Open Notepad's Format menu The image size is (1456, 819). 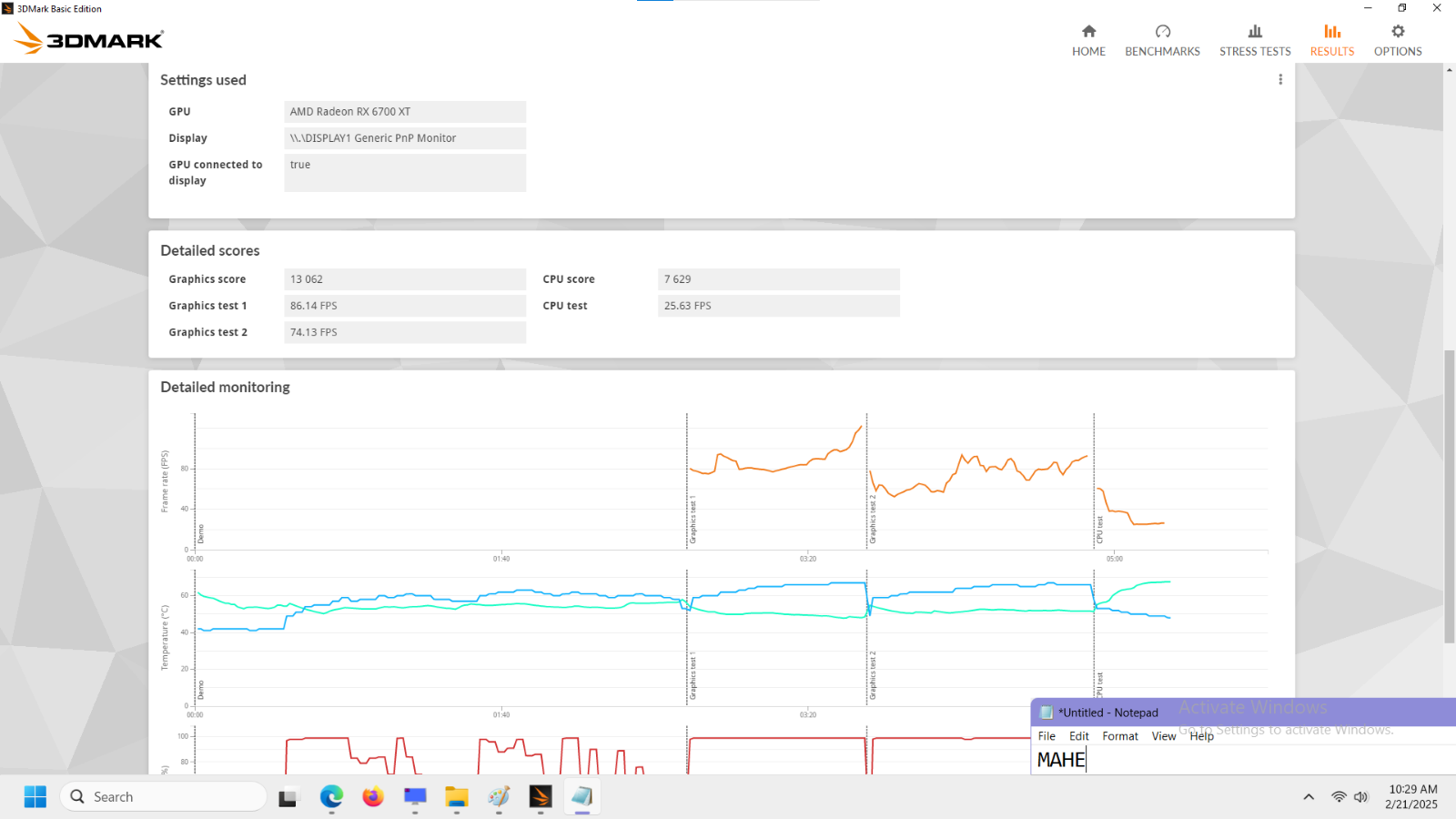(1119, 736)
